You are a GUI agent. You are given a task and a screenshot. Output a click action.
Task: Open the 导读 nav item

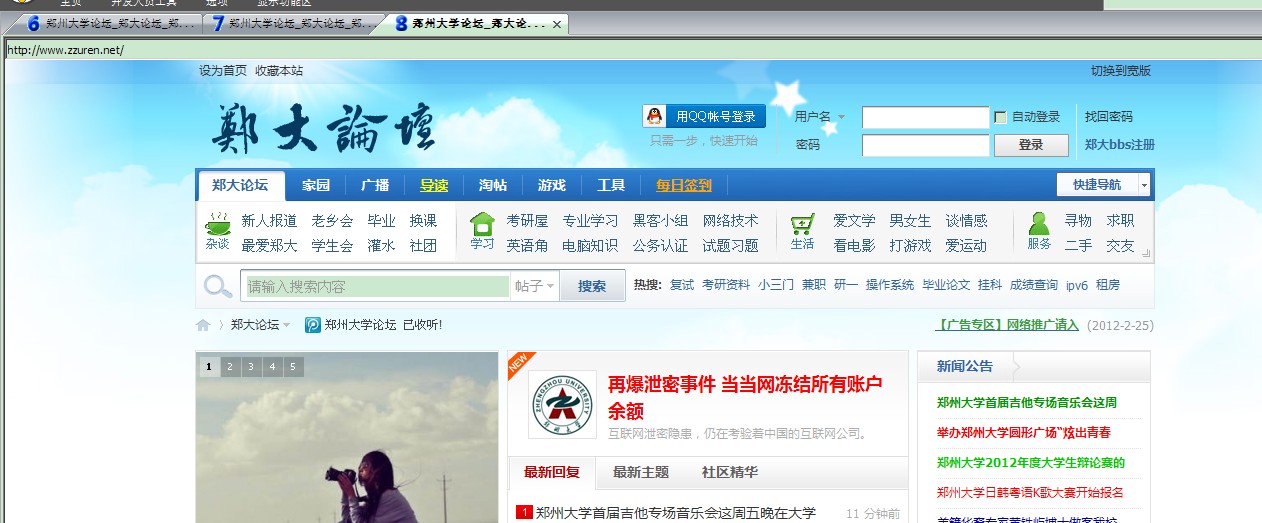pos(434,185)
